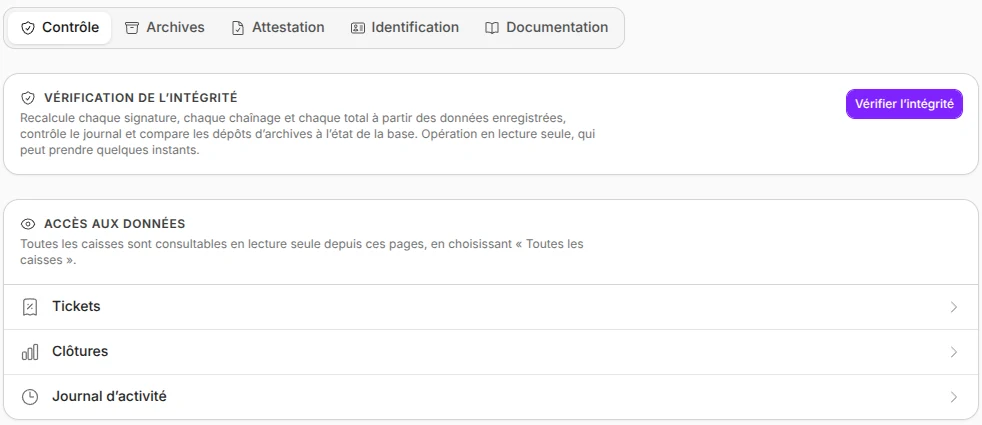Viewport: 982px width, 425px height.
Task: Open the Tickets data page
Action: coord(491,307)
